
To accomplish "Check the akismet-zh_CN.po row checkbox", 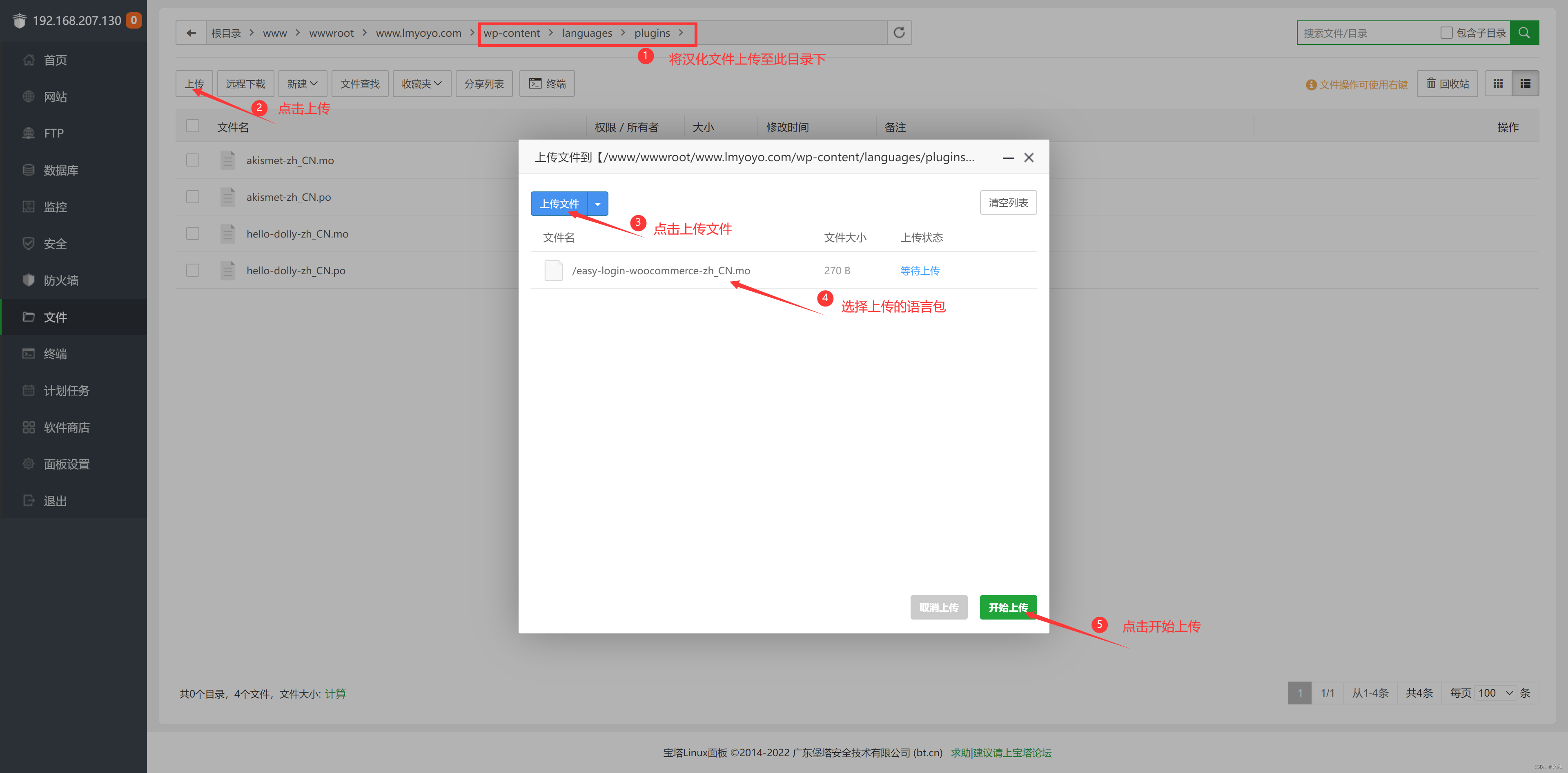I will click(193, 196).
